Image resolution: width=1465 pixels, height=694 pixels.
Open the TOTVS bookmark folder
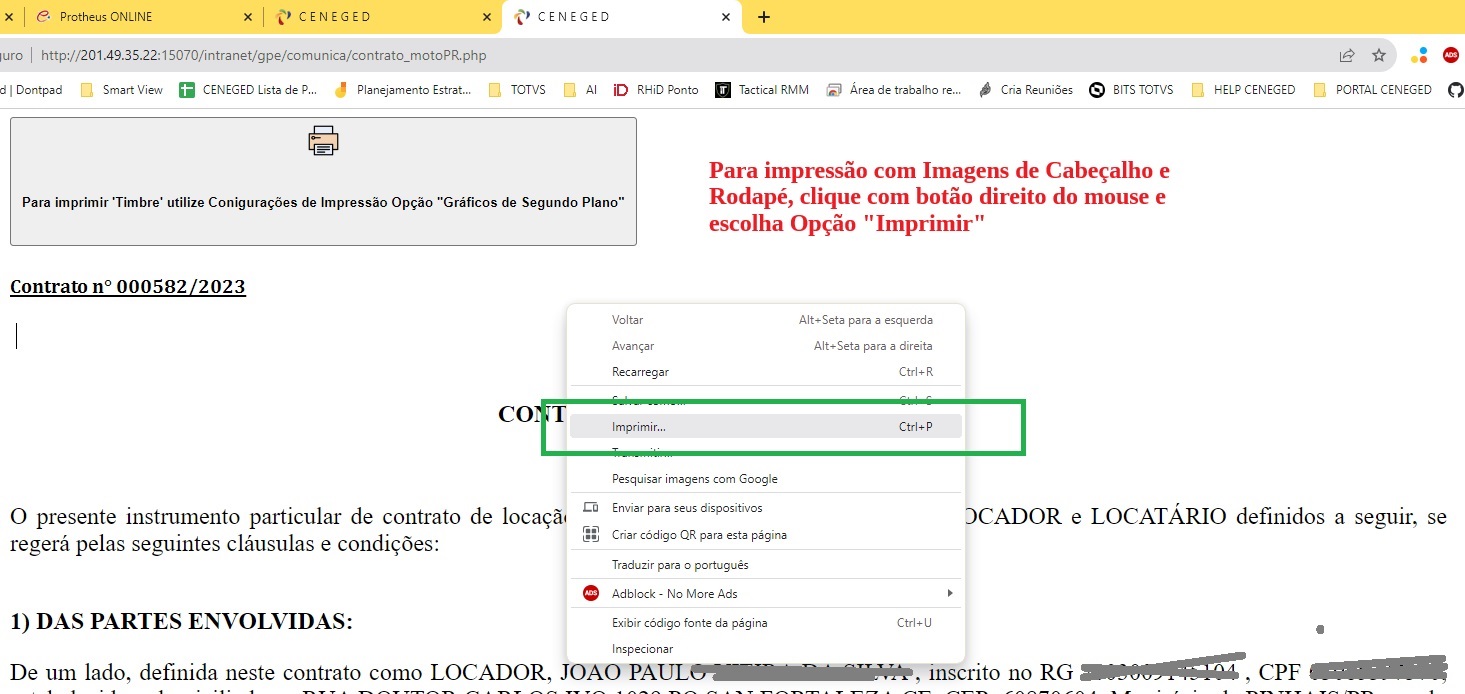tap(517, 90)
